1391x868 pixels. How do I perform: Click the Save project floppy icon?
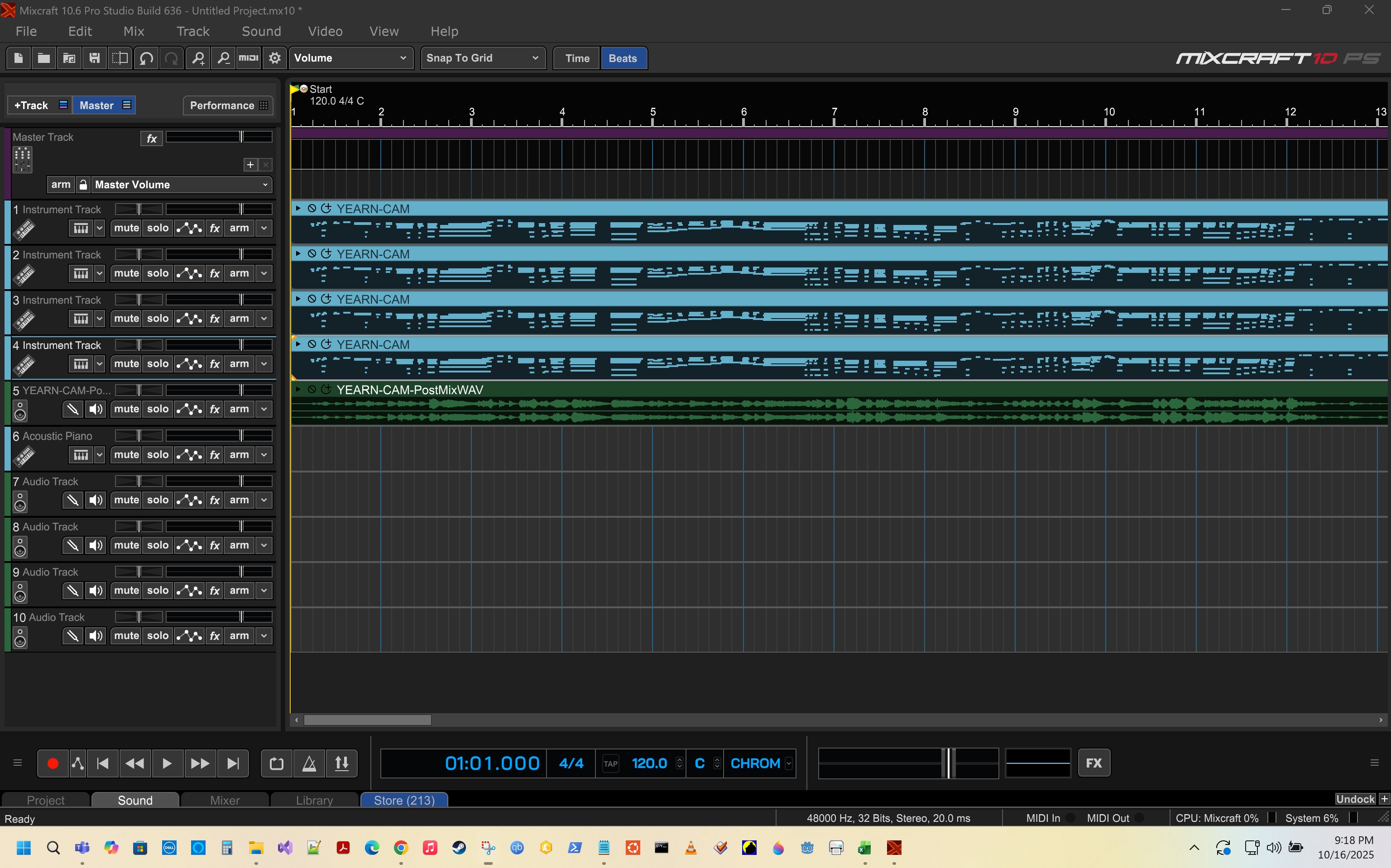coord(95,58)
